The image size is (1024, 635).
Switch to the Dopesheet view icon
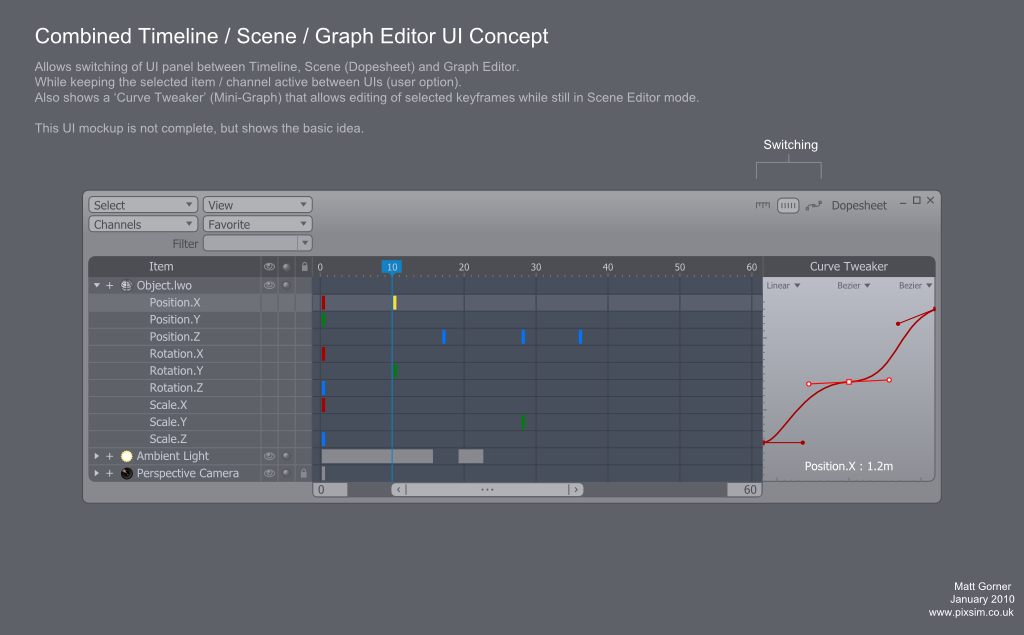(788, 205)
